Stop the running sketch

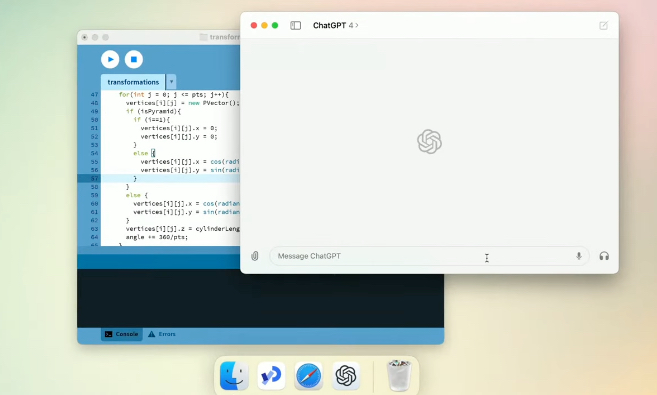coord(134,59)
